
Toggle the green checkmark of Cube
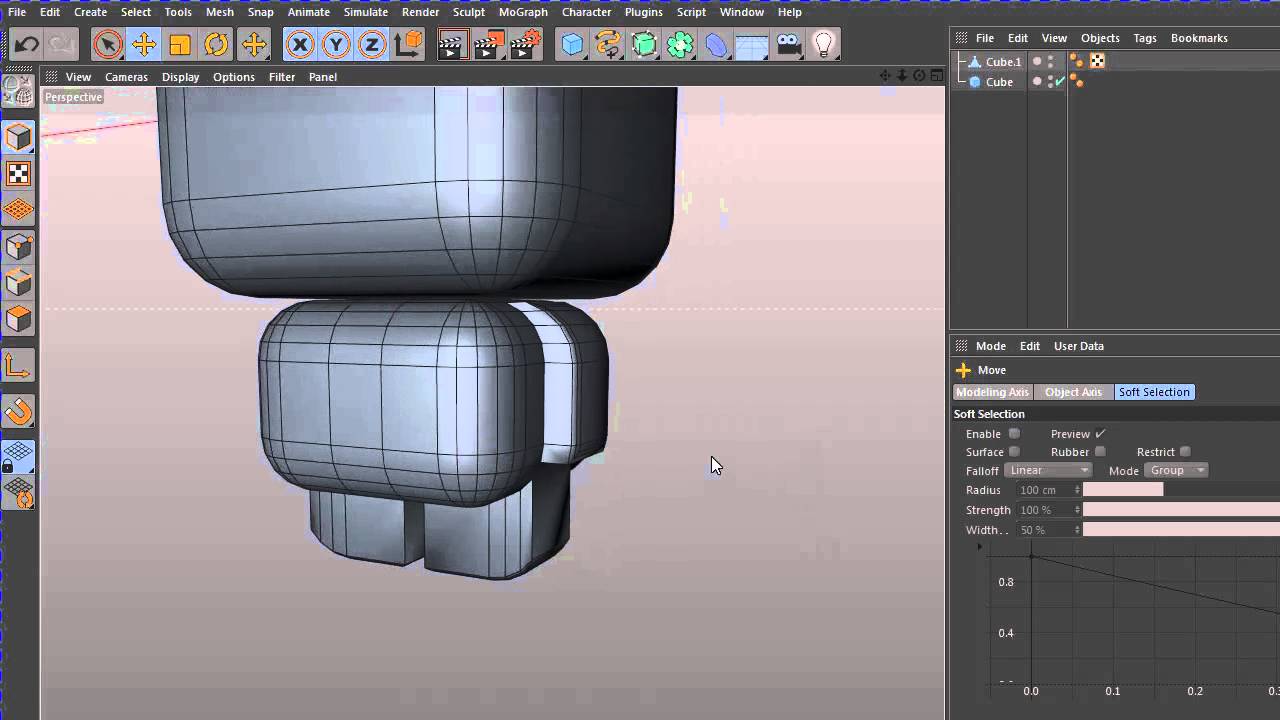click(1060, 82)
